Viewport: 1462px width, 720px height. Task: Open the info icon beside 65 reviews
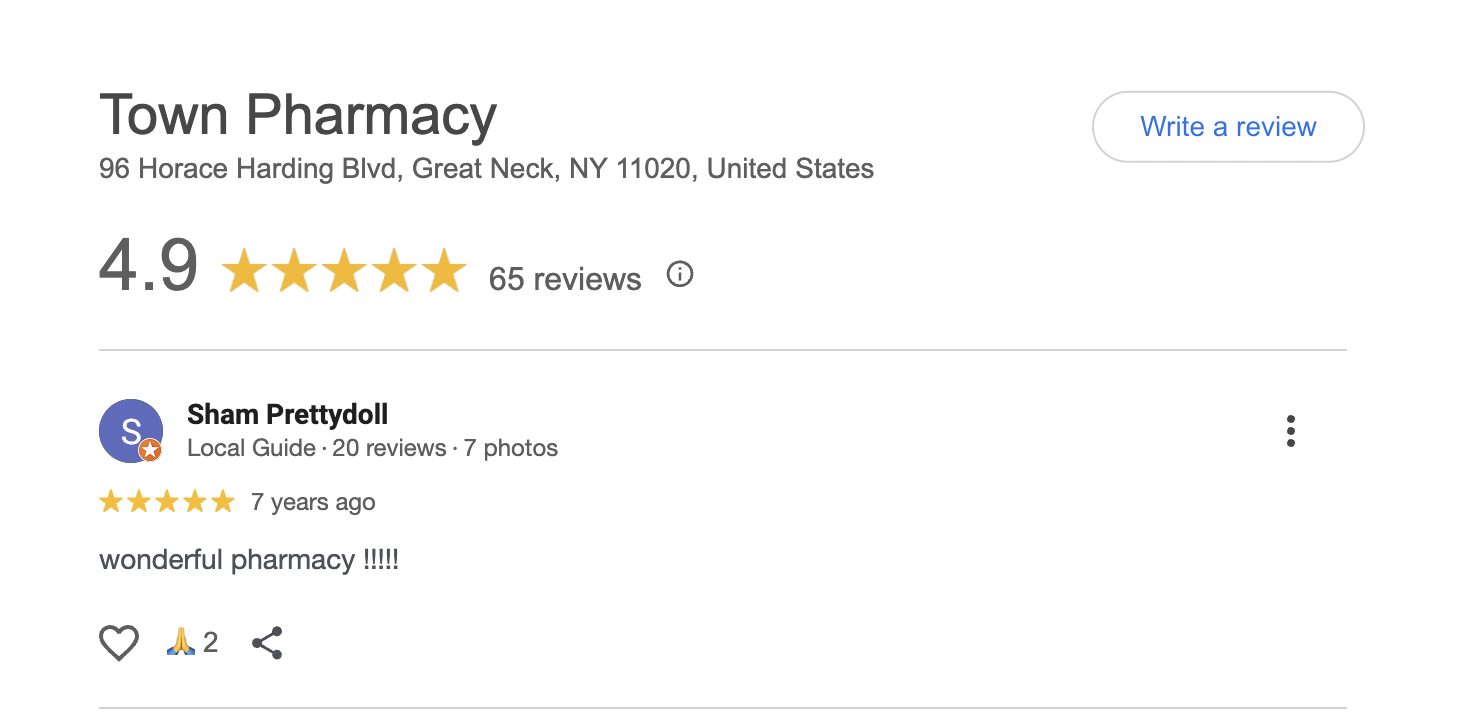[680, 274]
